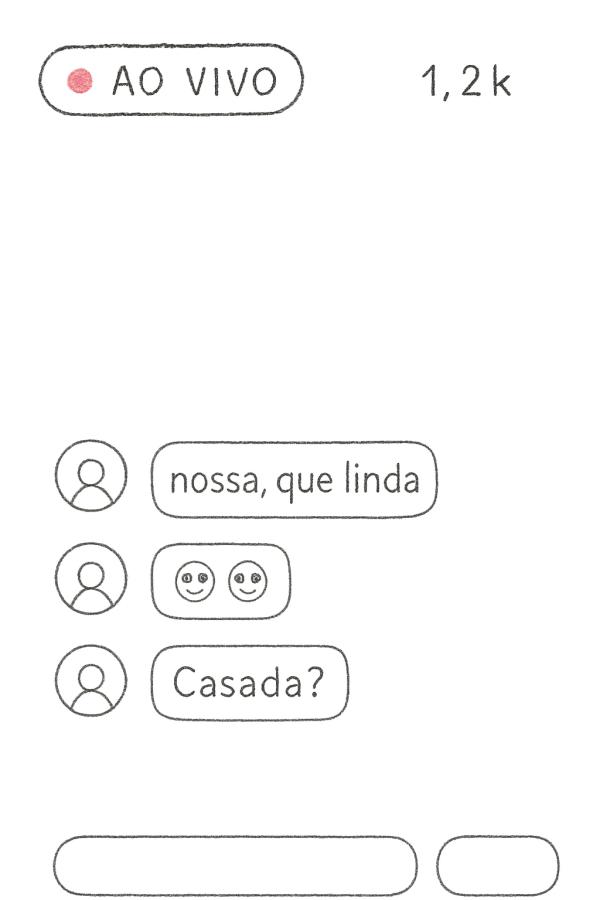The width and height of the screenshot is (600, 900).
Task: Click the second smiley emoji in comment
Action: (x=248, y=581)
